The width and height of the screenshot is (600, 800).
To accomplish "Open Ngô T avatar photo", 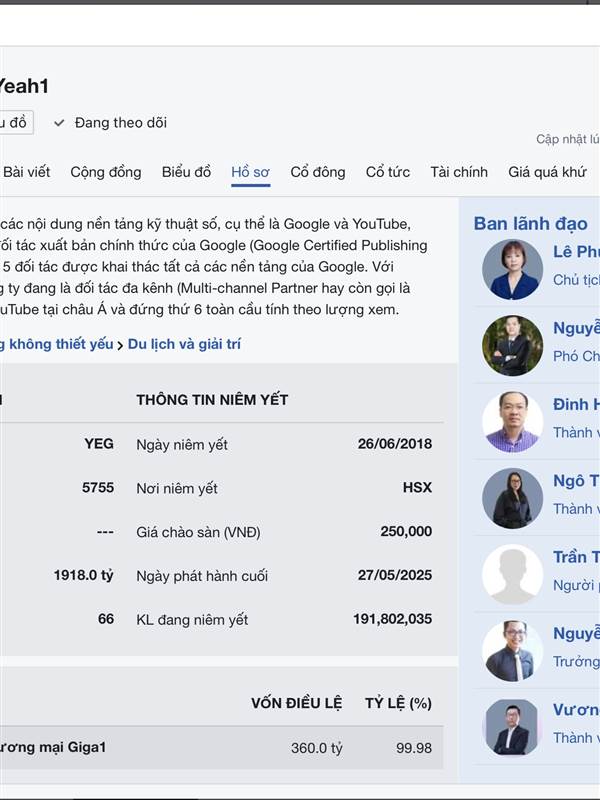I will click(512, 498).
